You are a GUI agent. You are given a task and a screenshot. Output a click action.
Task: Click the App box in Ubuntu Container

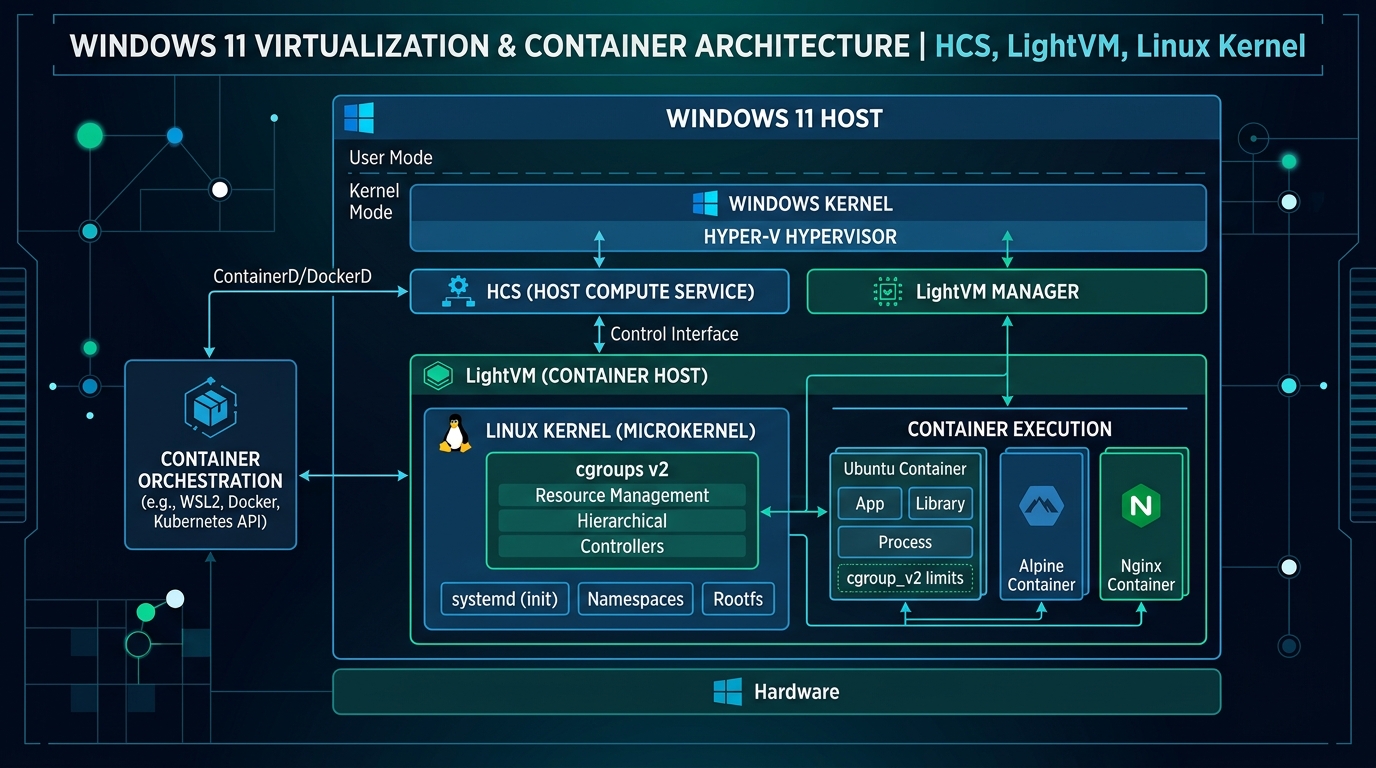pyautogui.click(x=870, y=504)
